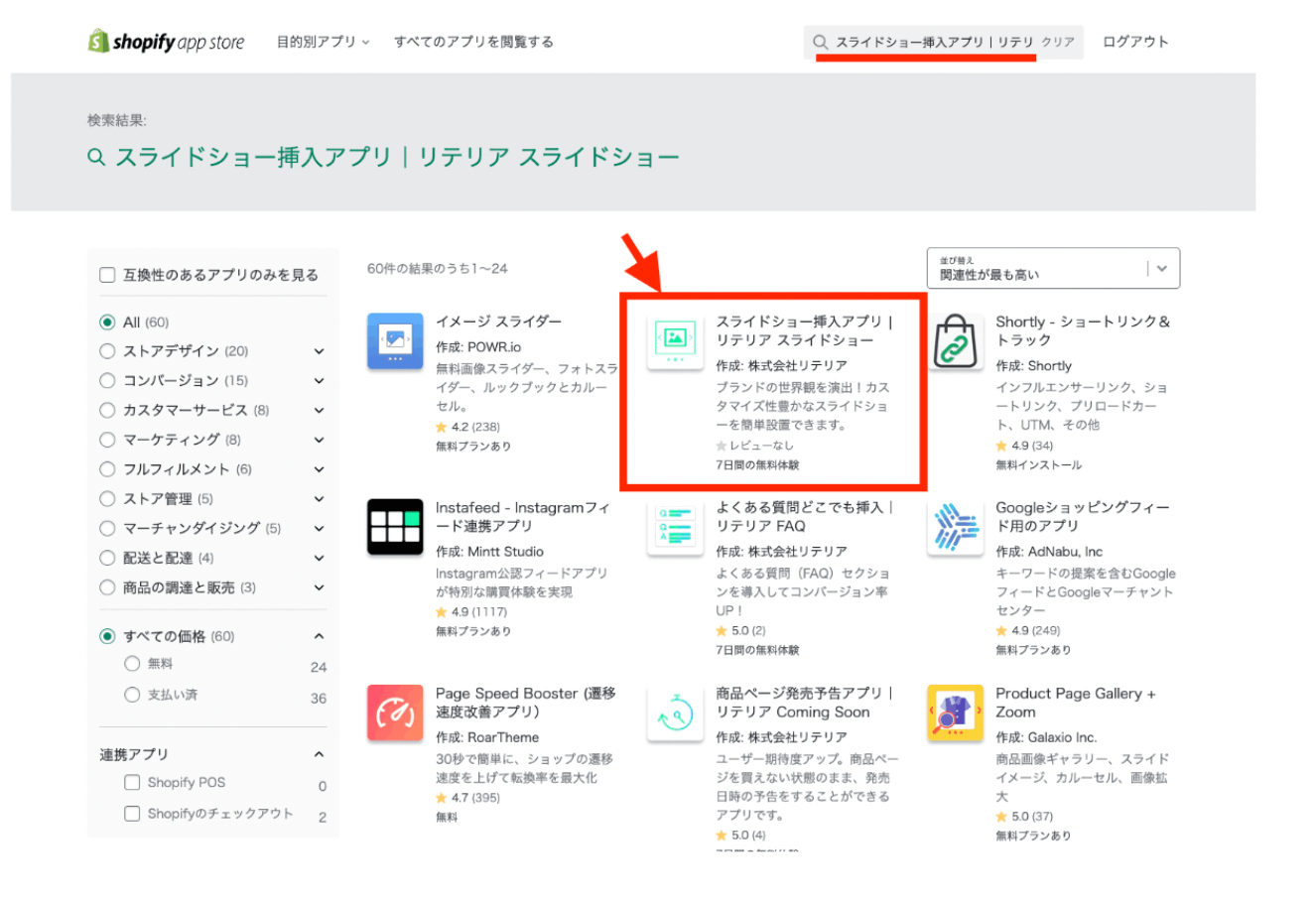Open the Googleショッピングフィード app icon
The height and width of the screenshot is (906, 1316).
coord(956,527)
